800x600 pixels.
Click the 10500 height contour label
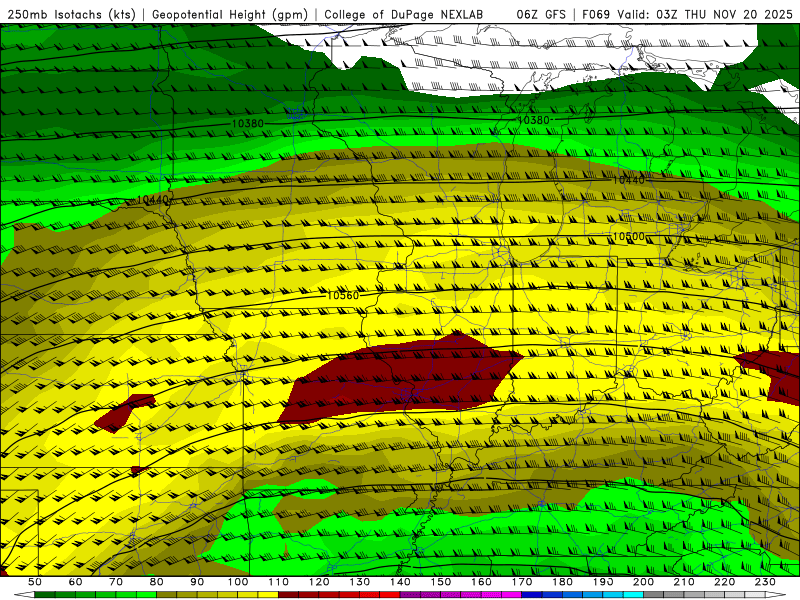(x=629, y=237)
